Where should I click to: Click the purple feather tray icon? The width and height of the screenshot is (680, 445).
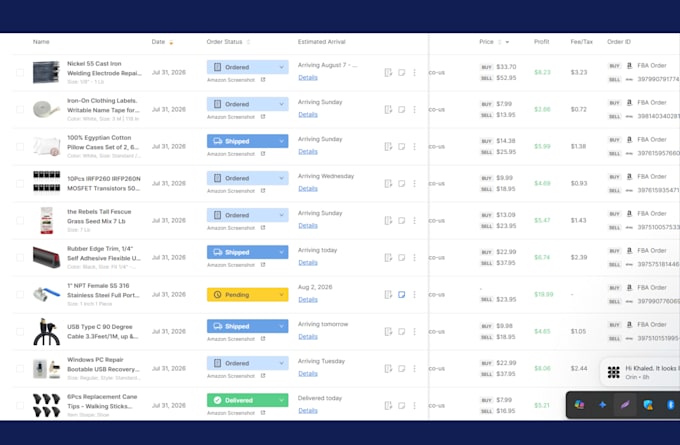coord(625,405)
